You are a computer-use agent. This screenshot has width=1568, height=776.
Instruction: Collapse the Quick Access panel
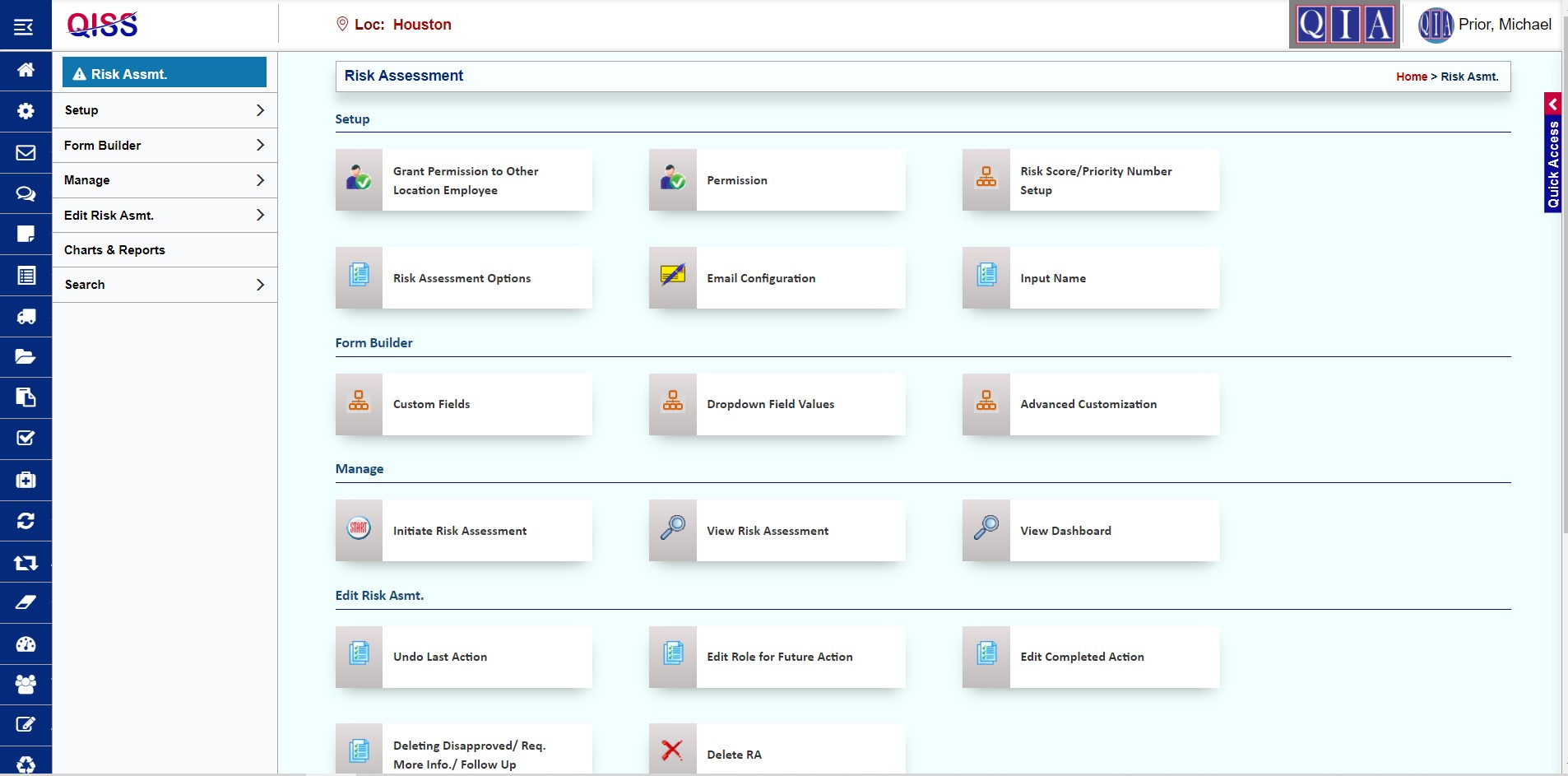[1553, 104]
